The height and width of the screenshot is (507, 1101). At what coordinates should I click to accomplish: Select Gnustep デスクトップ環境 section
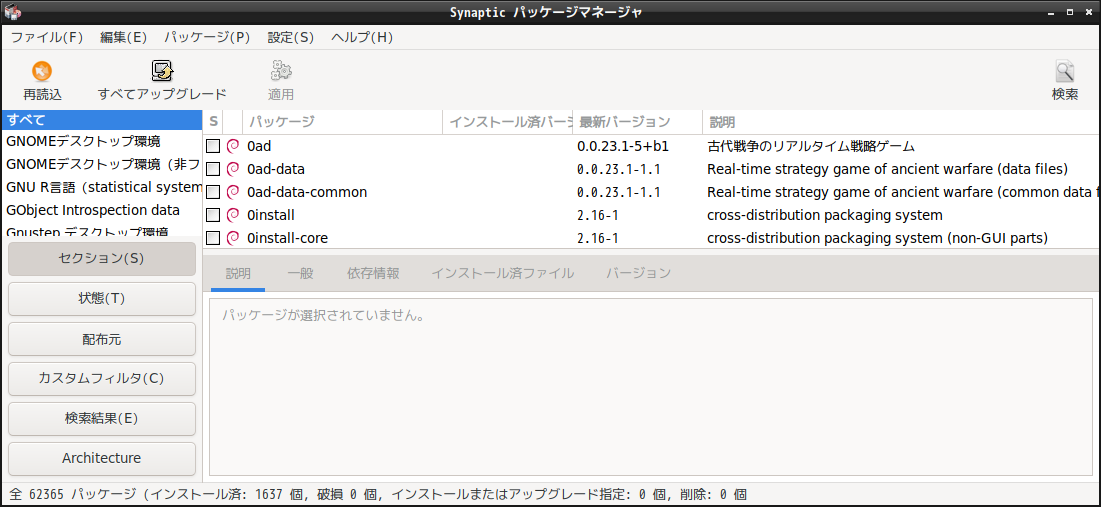coord(101,230)
